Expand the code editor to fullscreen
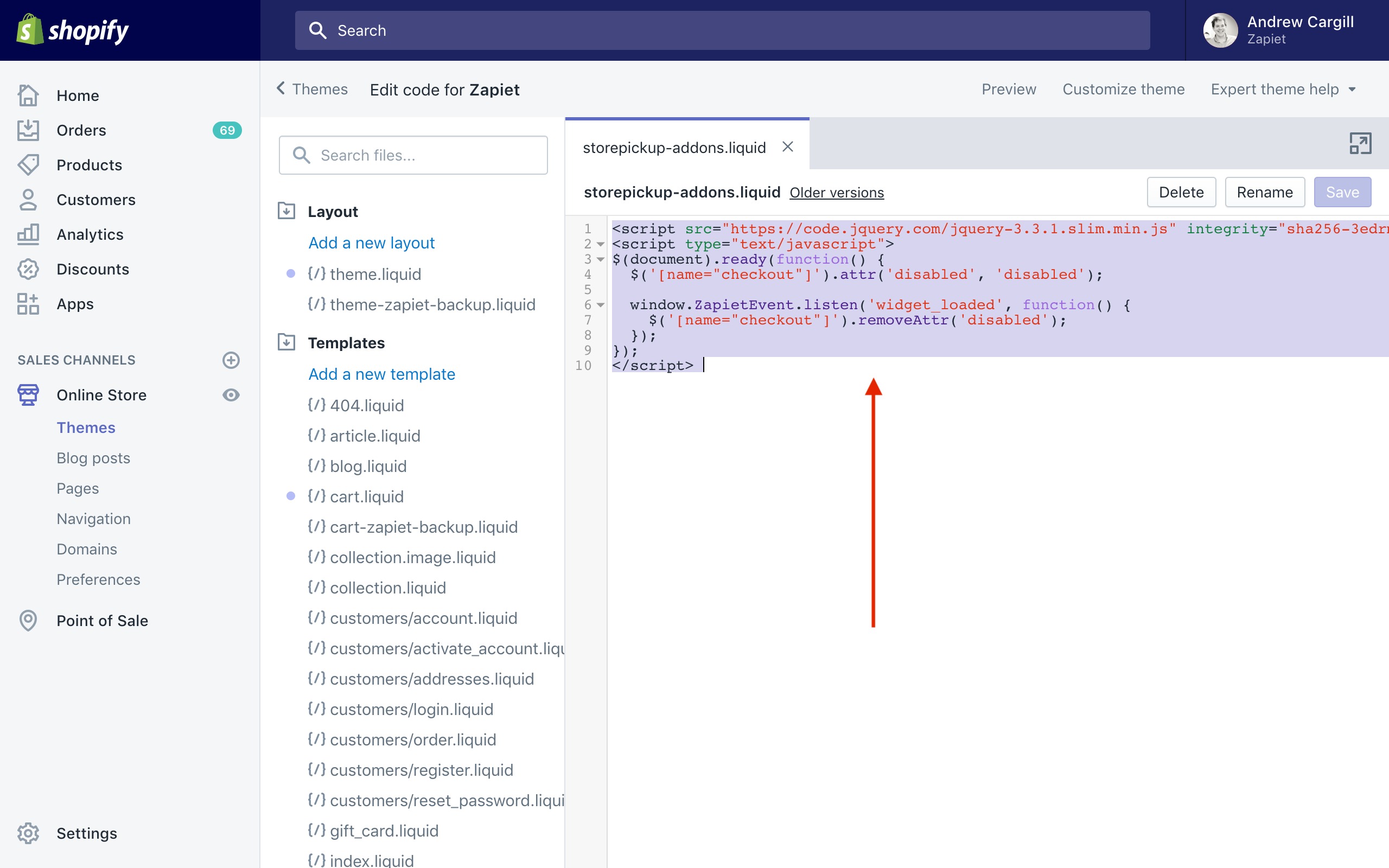 (x=1359, y=144)
